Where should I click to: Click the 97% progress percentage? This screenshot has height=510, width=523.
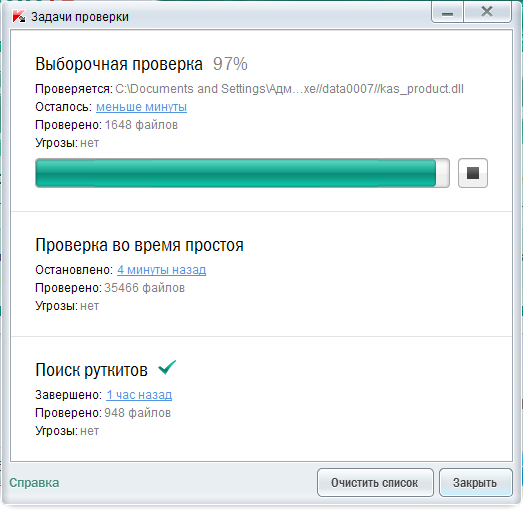[x=230, y=64]
